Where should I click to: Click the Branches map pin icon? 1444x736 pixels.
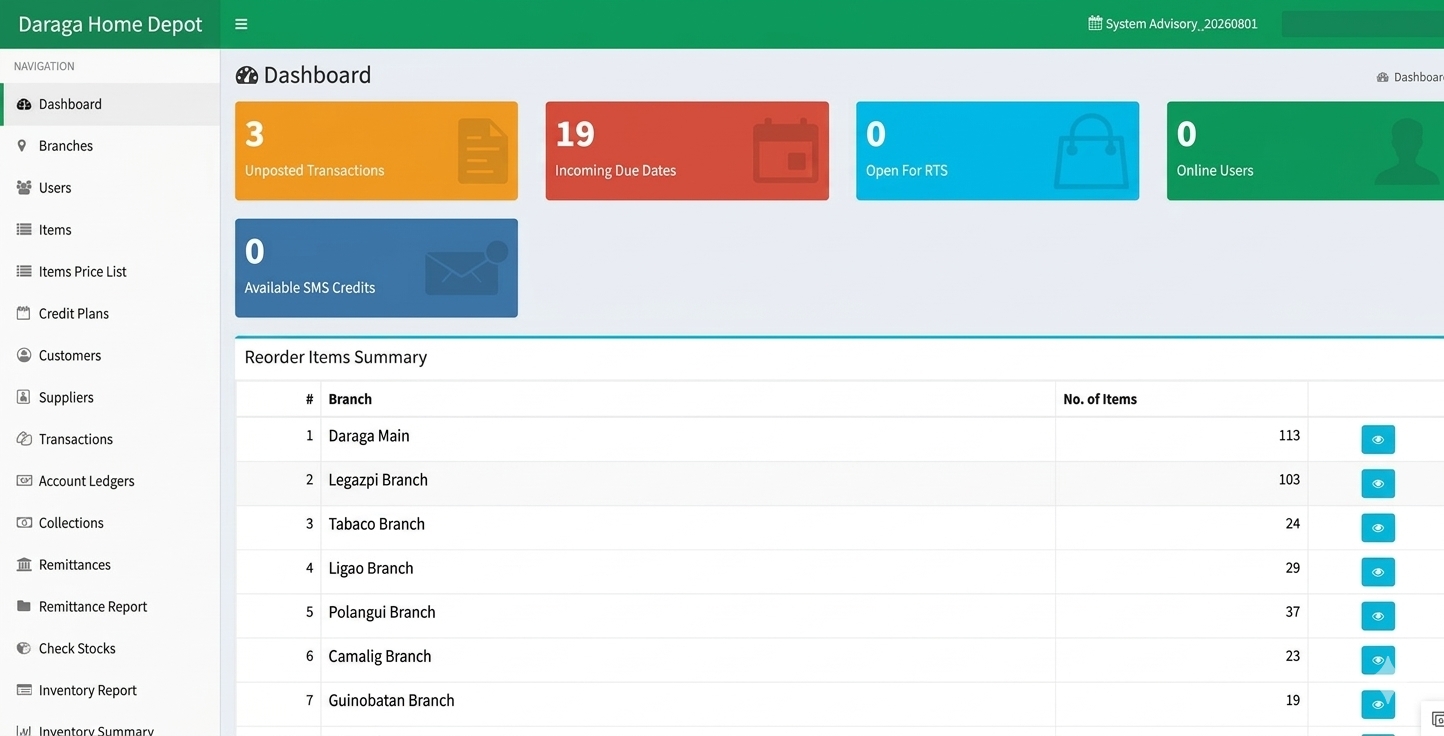click(x=23, y=146)
